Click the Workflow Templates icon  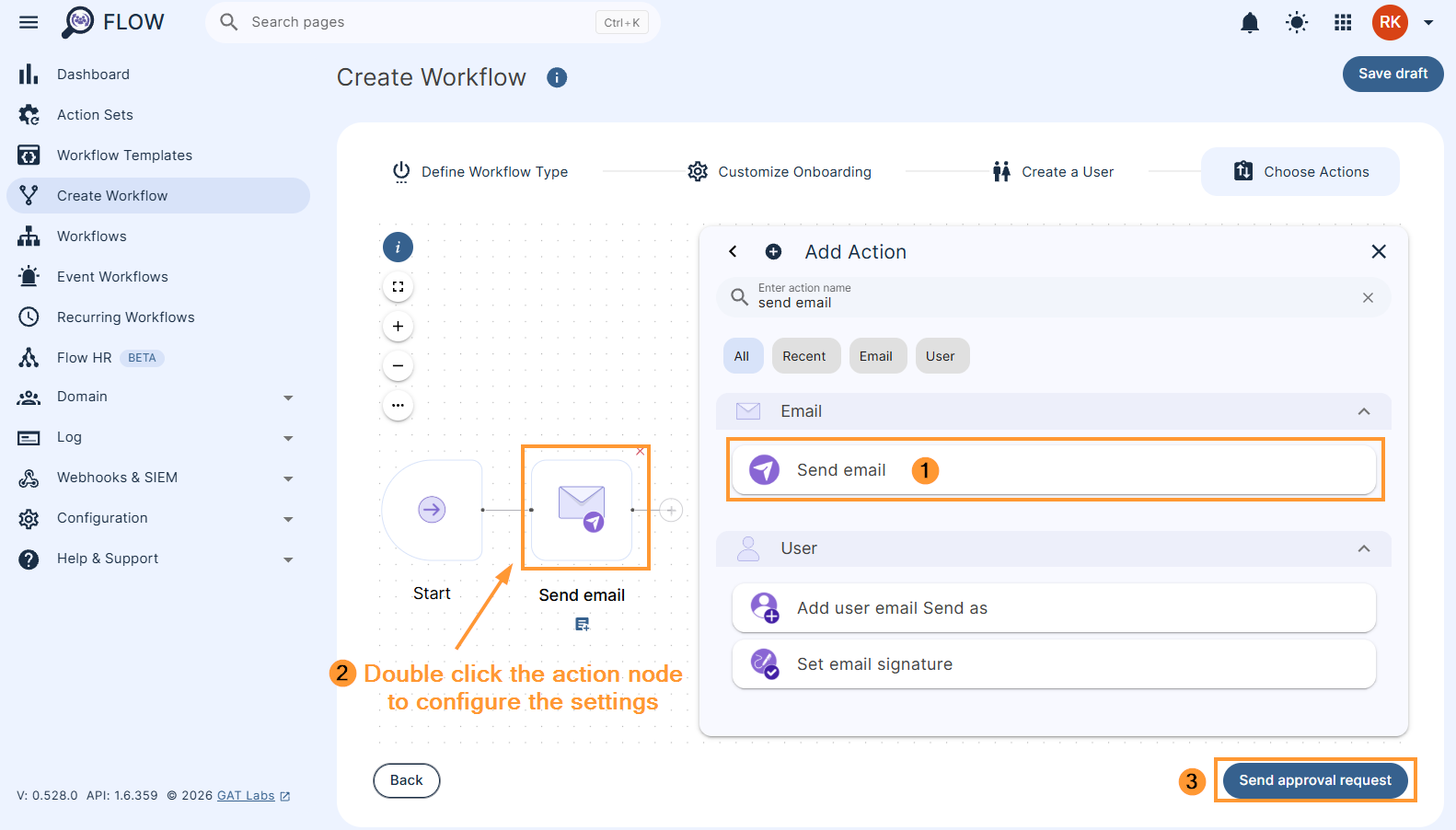pos(29,156)
